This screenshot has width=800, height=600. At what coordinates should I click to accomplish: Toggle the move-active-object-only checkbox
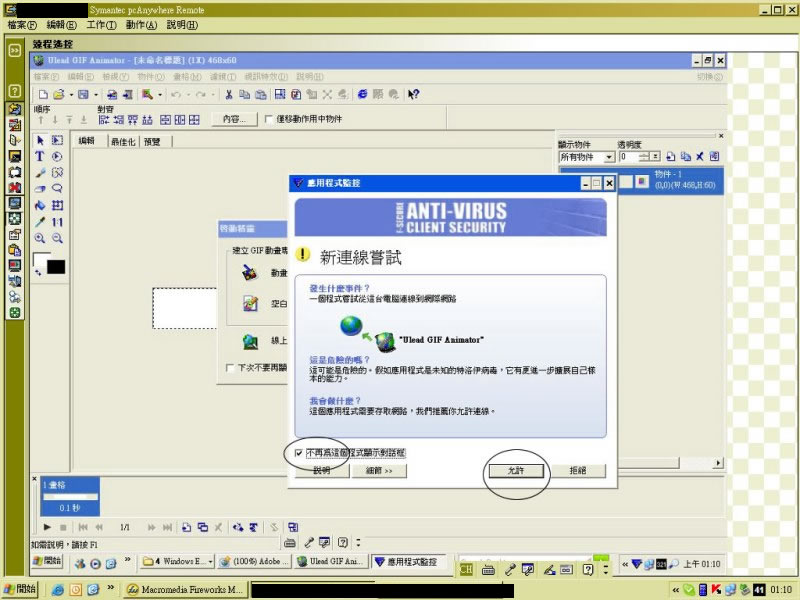coord(269,119)
